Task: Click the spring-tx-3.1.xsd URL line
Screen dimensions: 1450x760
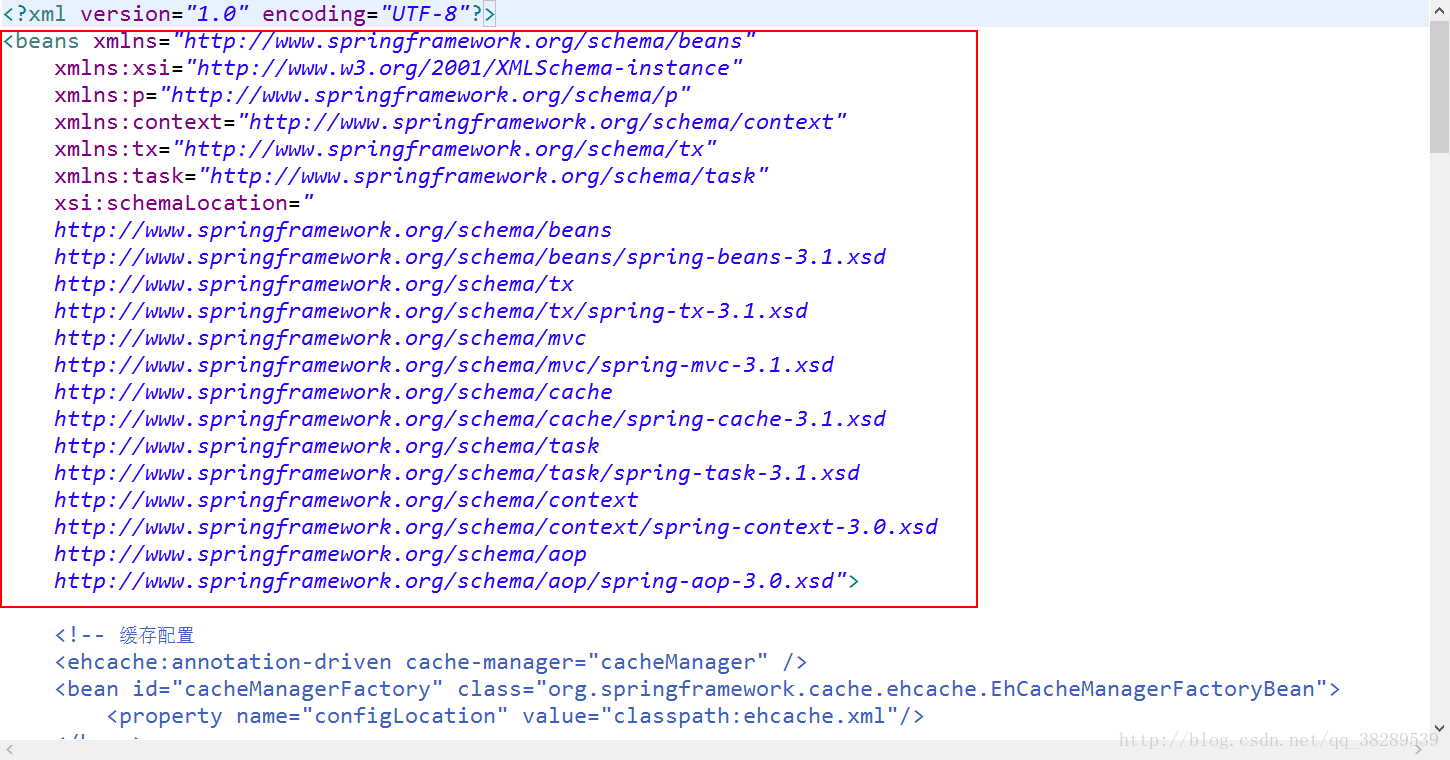Action: [431, 312]
